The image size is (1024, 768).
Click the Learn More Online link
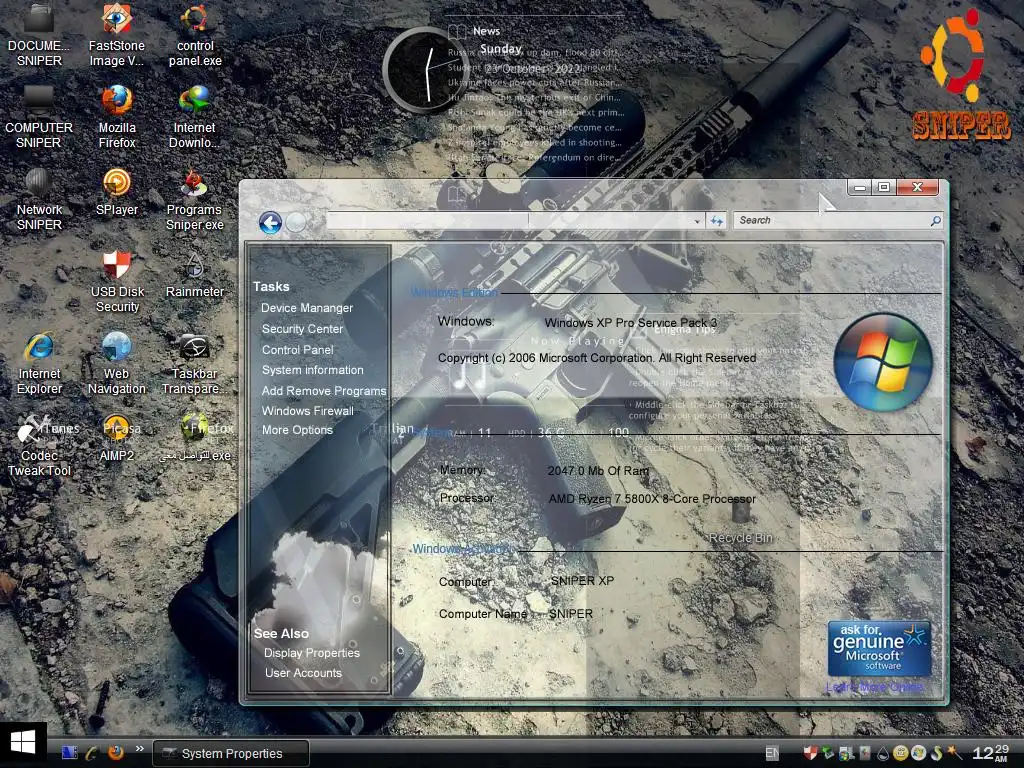point(874,686)
